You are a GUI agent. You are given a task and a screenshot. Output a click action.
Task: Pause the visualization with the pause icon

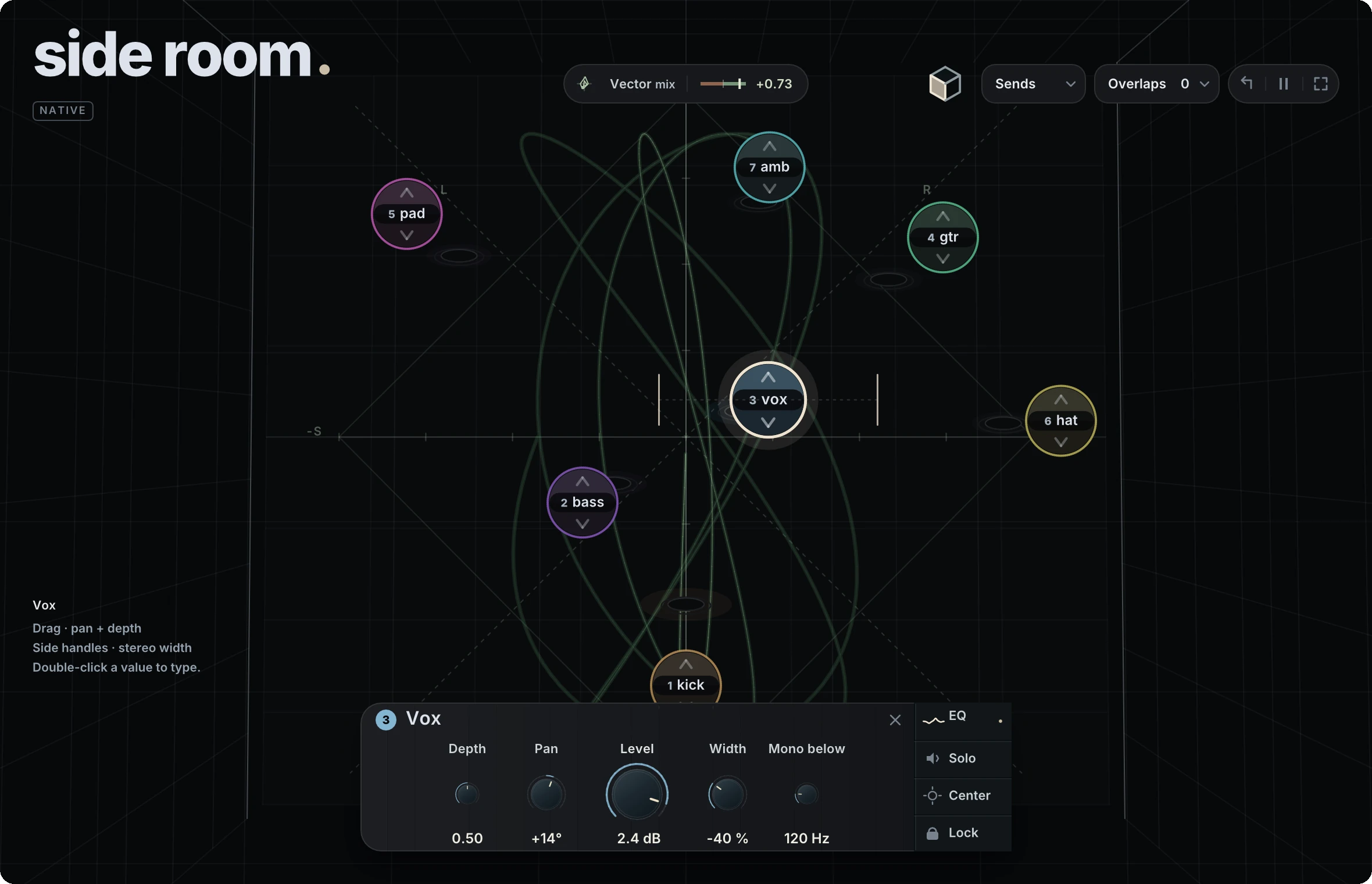(x=1284, y=84)
